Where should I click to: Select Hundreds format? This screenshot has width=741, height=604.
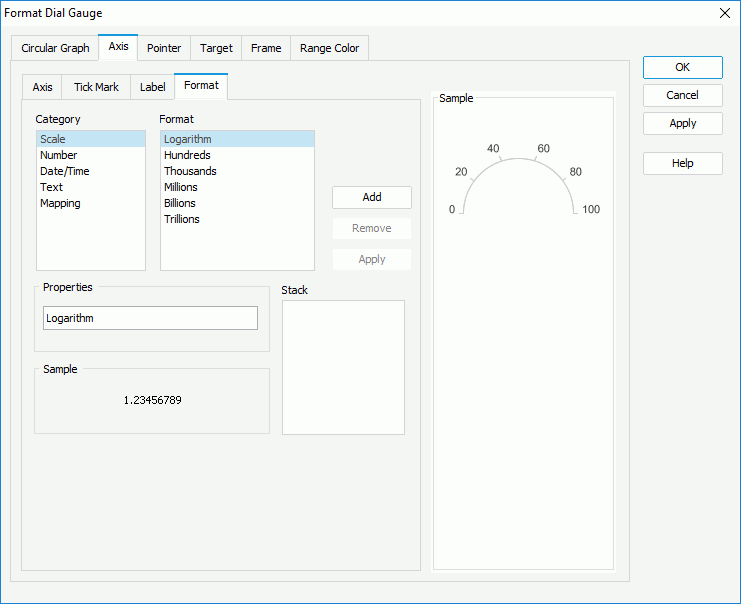pos(237,155)
